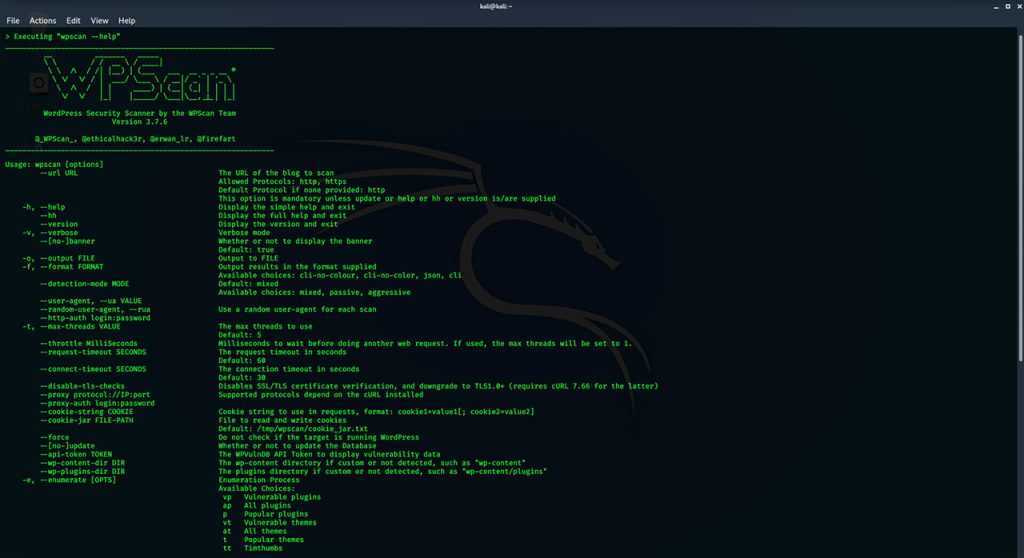Click '--disable-tls-checks' option
1024x558 pixels.
pyautogui.click(x=82, y=386)
